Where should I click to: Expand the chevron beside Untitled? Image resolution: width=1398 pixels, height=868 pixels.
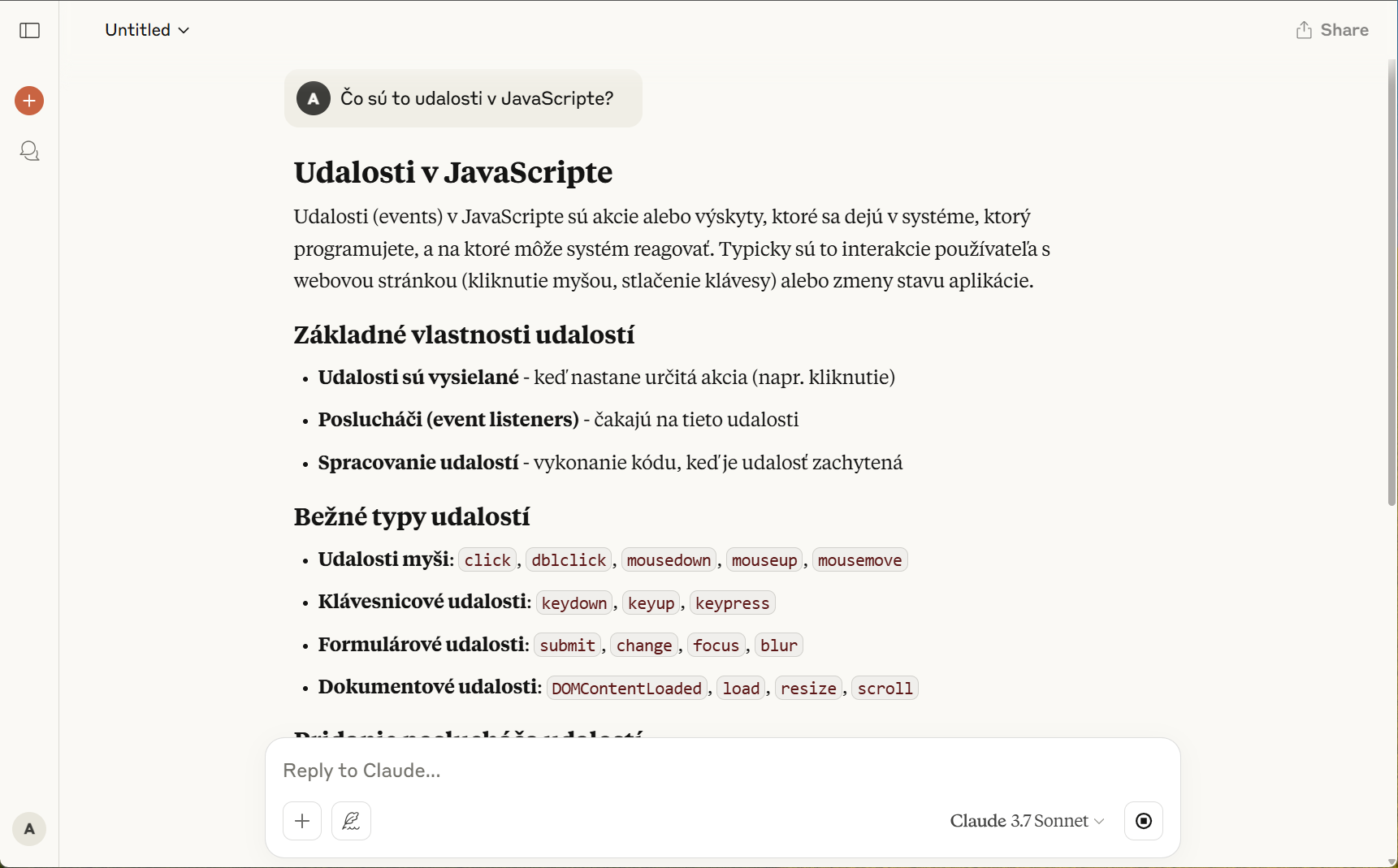coord(184,30)
